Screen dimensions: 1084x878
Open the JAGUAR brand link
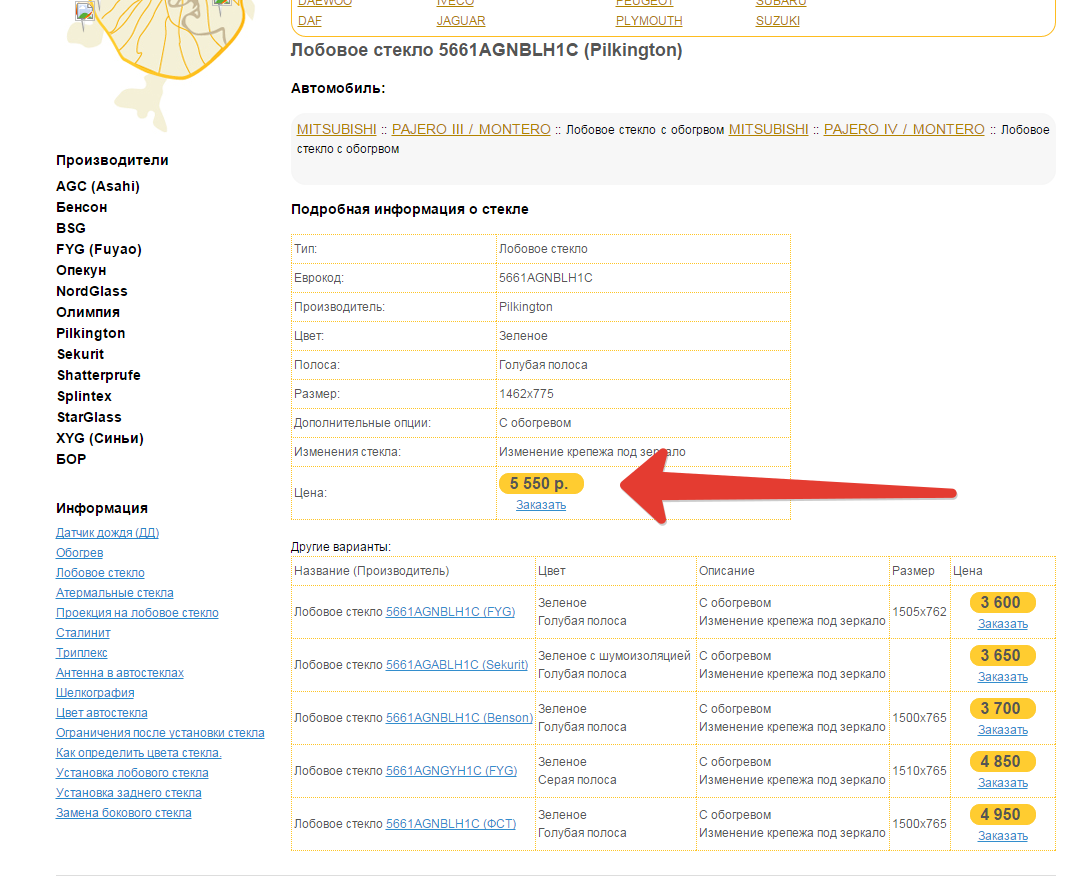point(461,20)
